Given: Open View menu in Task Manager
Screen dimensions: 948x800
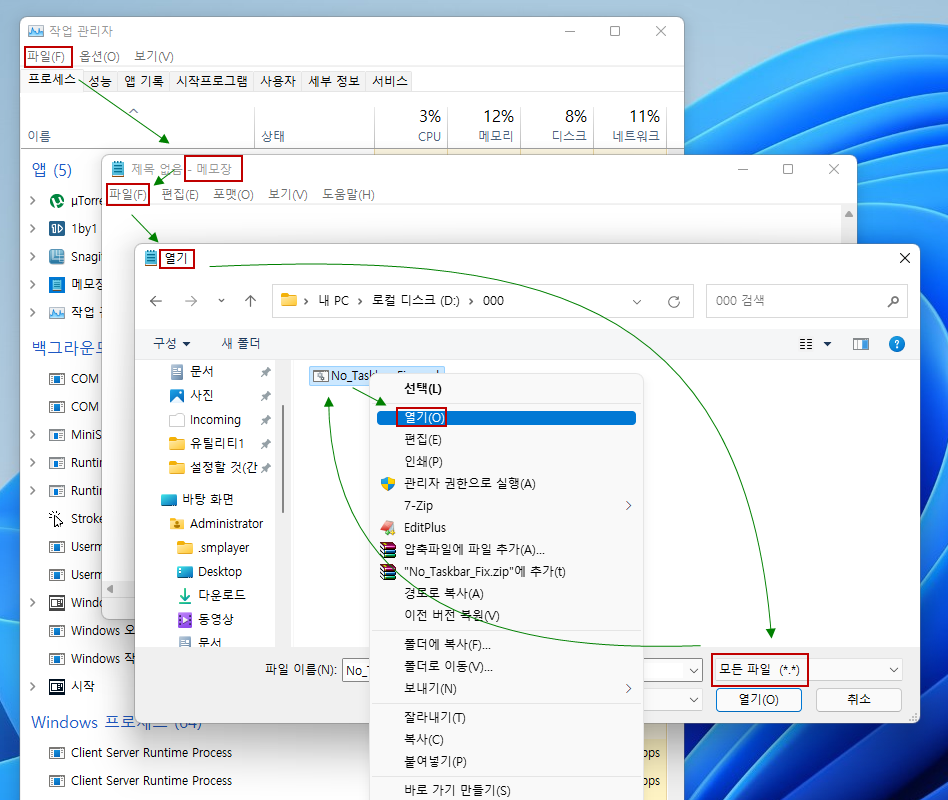Looking at the screenshot, I should (154, 56).
